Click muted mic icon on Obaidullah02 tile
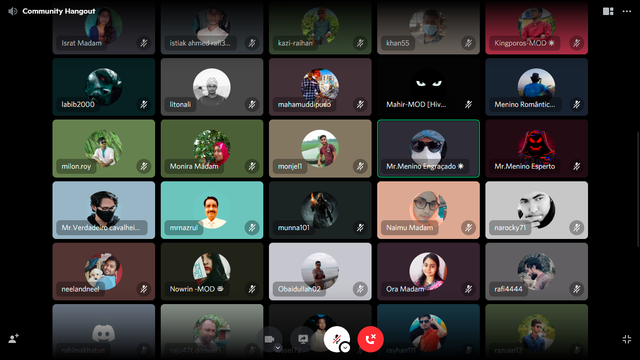Screen dimensions: 640x360 pyautogui.click(x=360, y=289)
